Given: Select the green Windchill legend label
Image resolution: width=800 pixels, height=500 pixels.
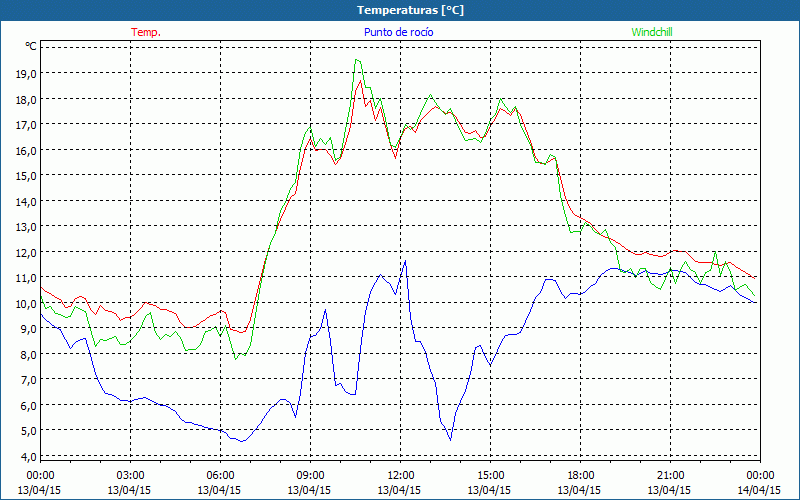Looking at the screenshot, I should (x=652, y=32).
